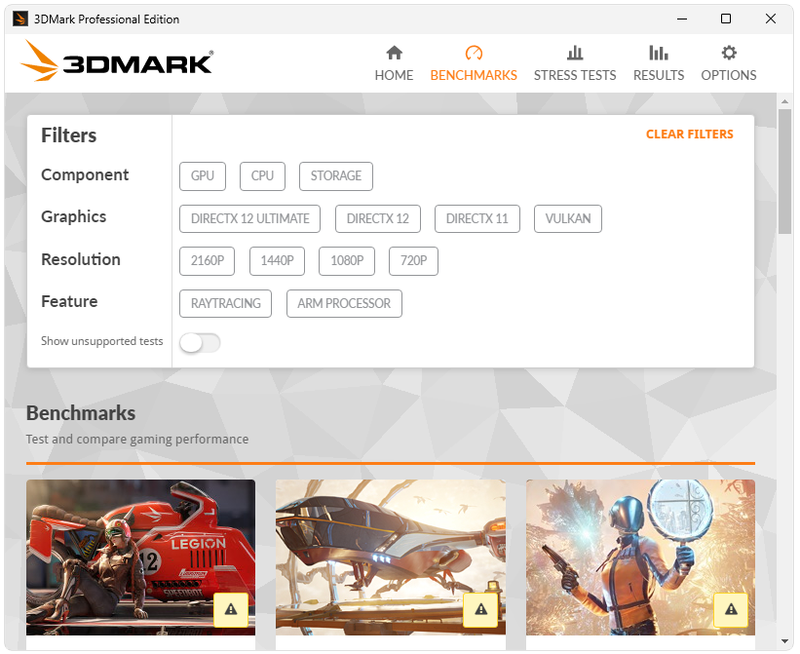
Task: Click the Benchmarks section heading
Action: point(81,413)
